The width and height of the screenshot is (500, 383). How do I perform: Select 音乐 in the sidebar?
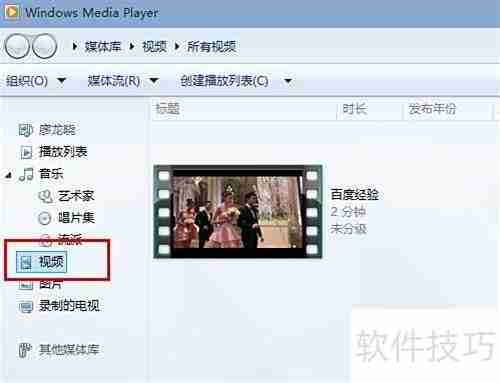(x=51, y=174)
